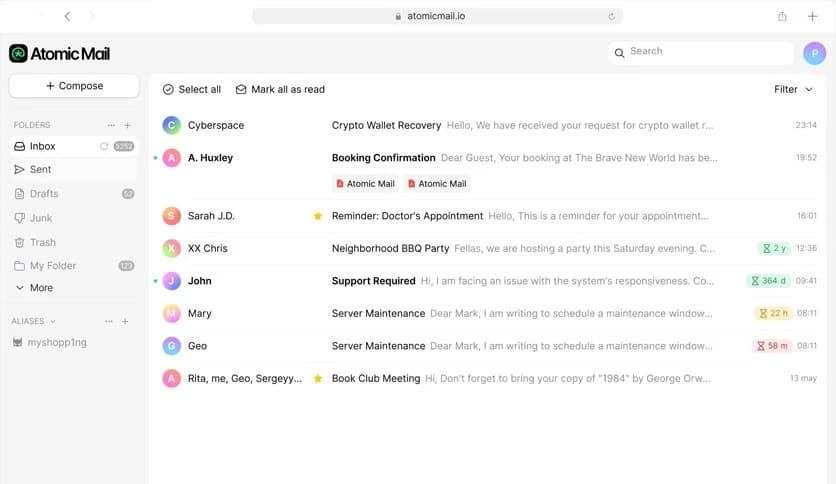Go back in the browser
836x484 pixels.
coord(67,17)
